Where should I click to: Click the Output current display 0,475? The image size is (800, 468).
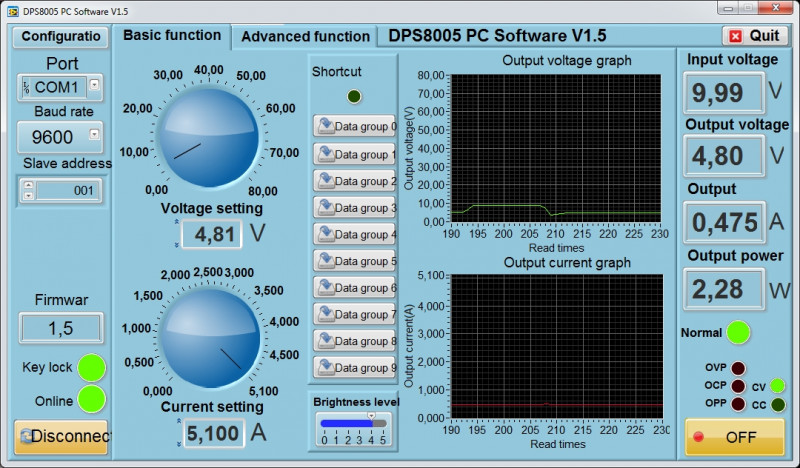(x=724, y=223)
